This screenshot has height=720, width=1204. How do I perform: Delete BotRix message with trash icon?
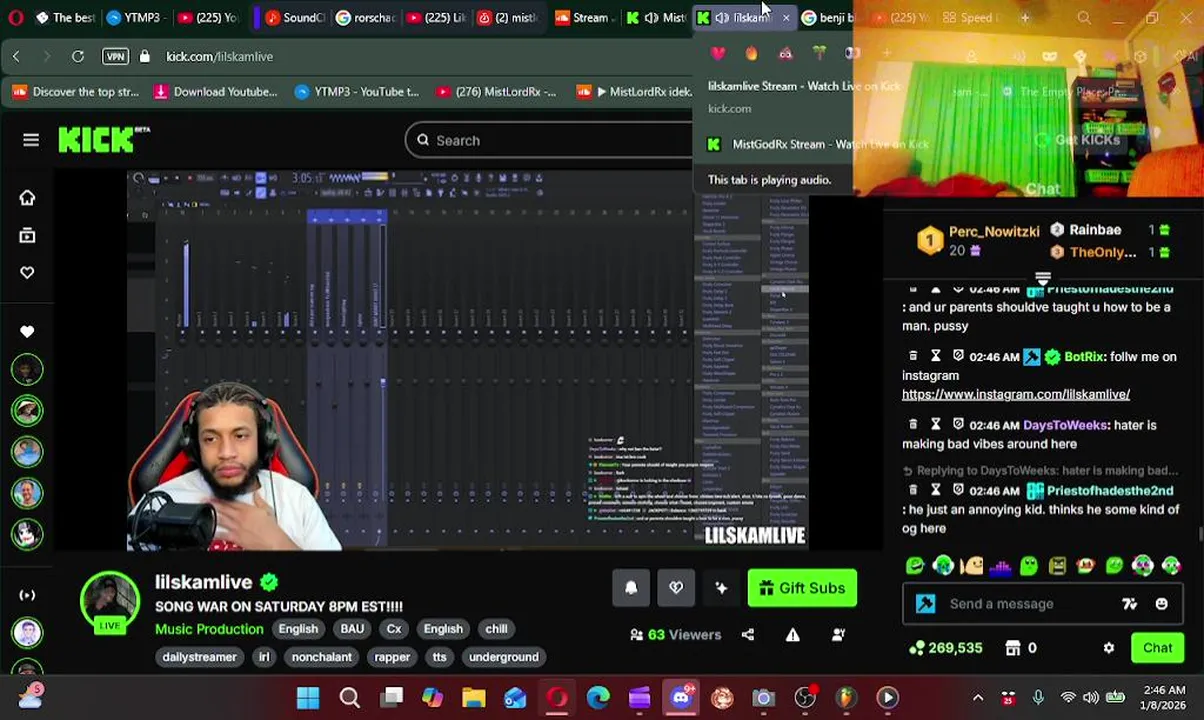[x=913, y=356]
